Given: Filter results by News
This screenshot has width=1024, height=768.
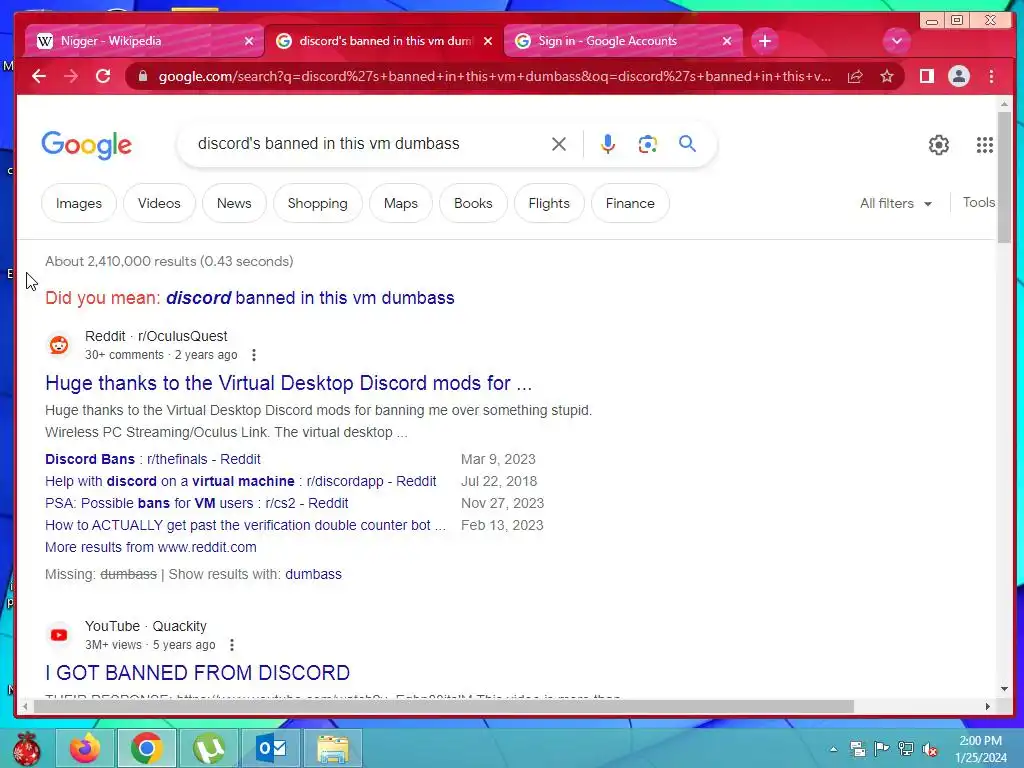Looking at the screenshot, I should [x=234, y=203].
